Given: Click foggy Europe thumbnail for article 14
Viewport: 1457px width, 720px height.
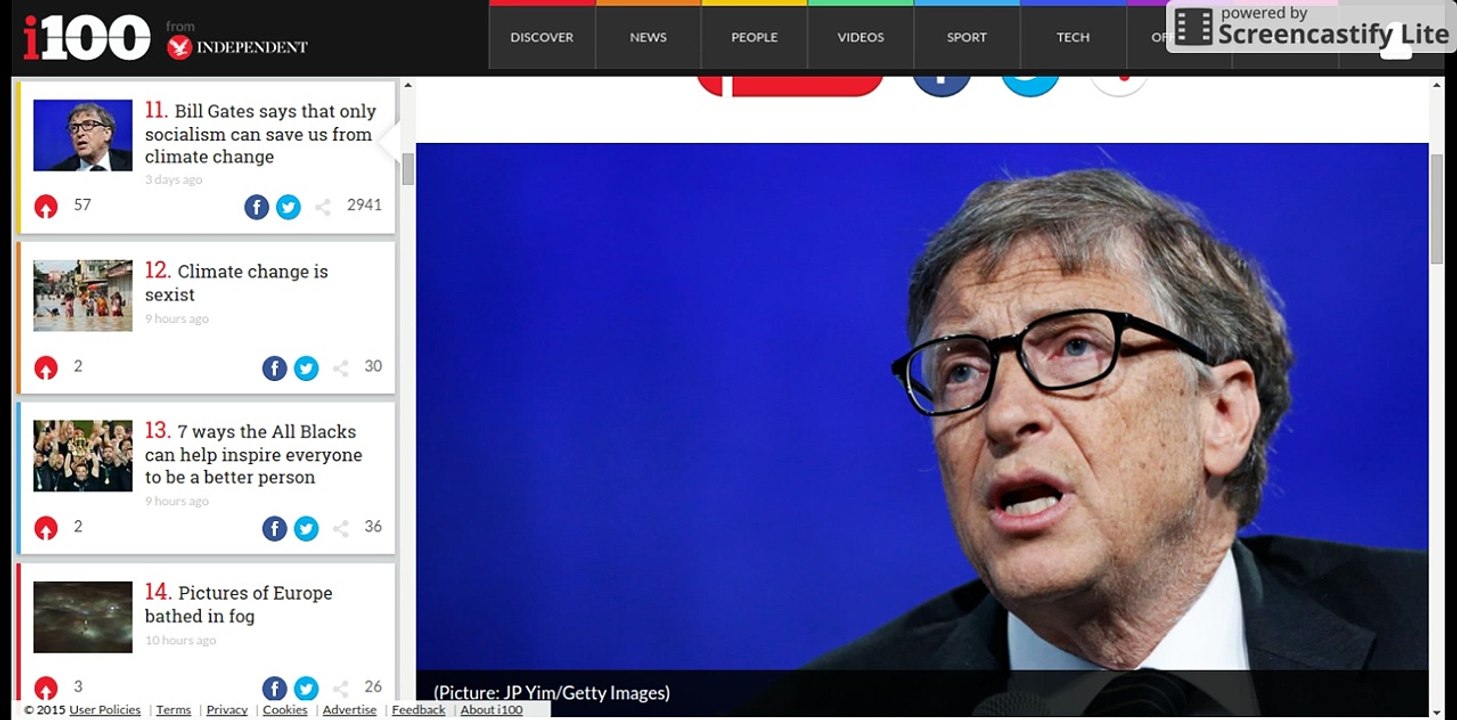Looking at the screenshot, I should (83, 617).
